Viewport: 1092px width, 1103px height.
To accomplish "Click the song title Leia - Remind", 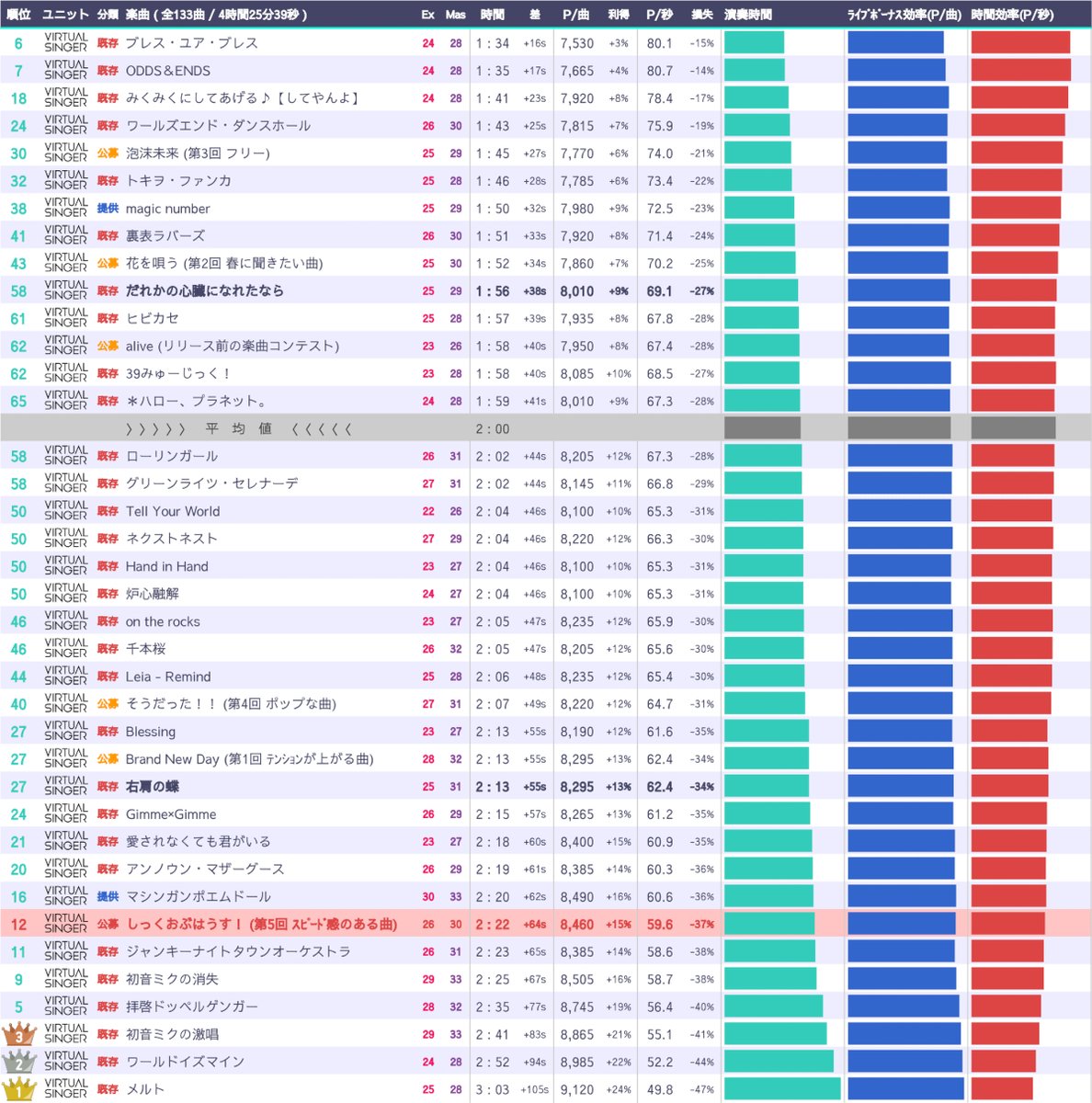I will (x=168, y=677).
